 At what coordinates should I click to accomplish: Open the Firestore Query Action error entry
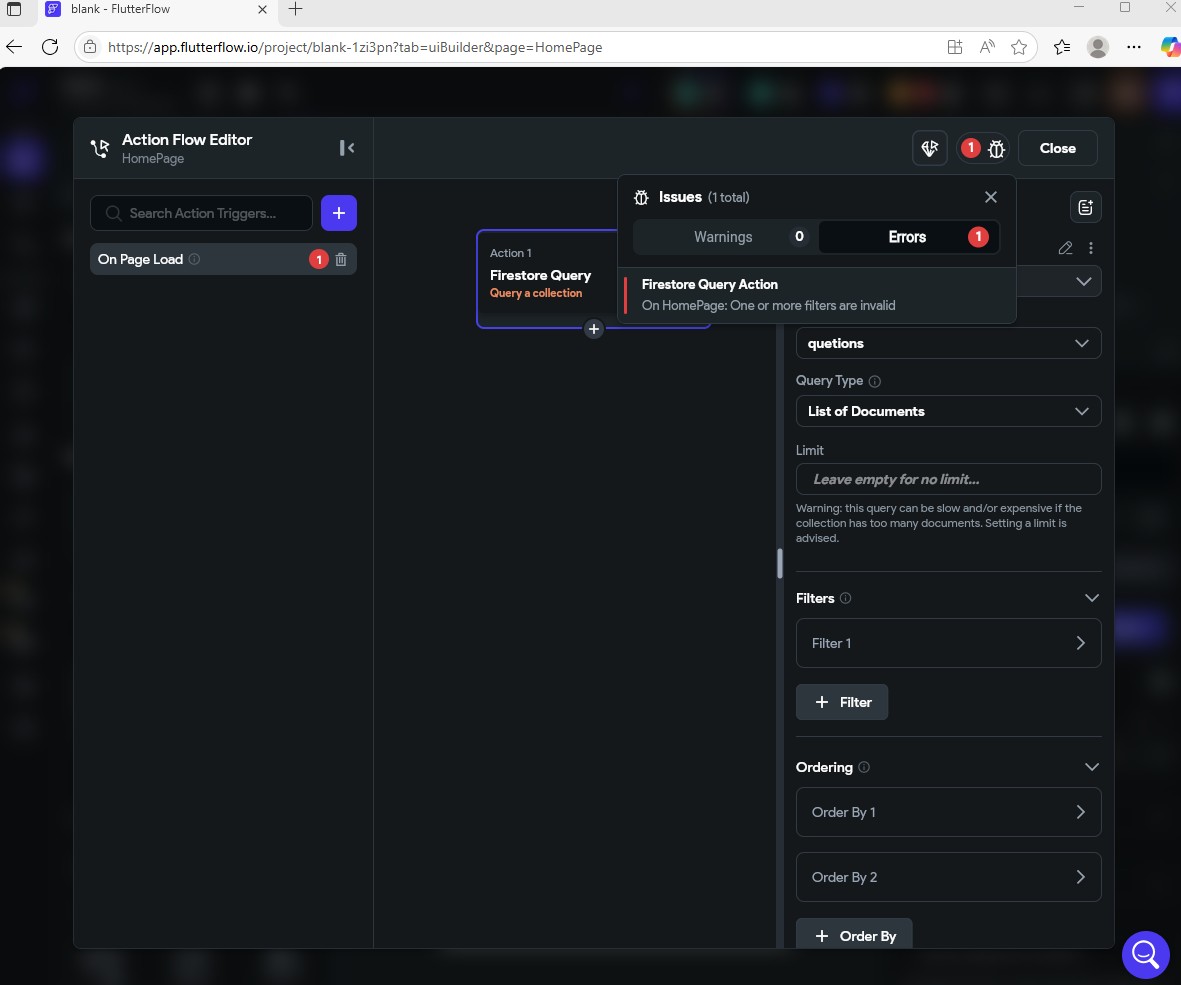tap(816, 294)
